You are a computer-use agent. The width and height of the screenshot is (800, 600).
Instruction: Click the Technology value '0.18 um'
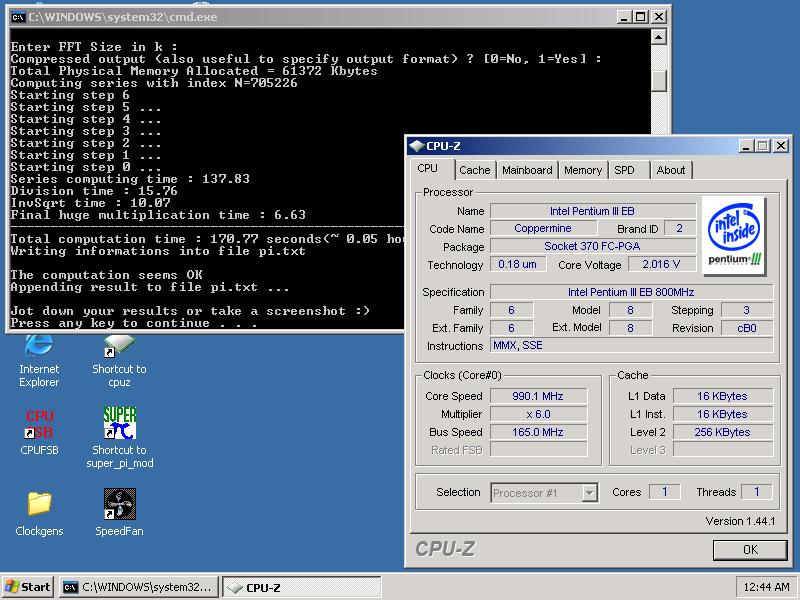(x=518, y=264)
